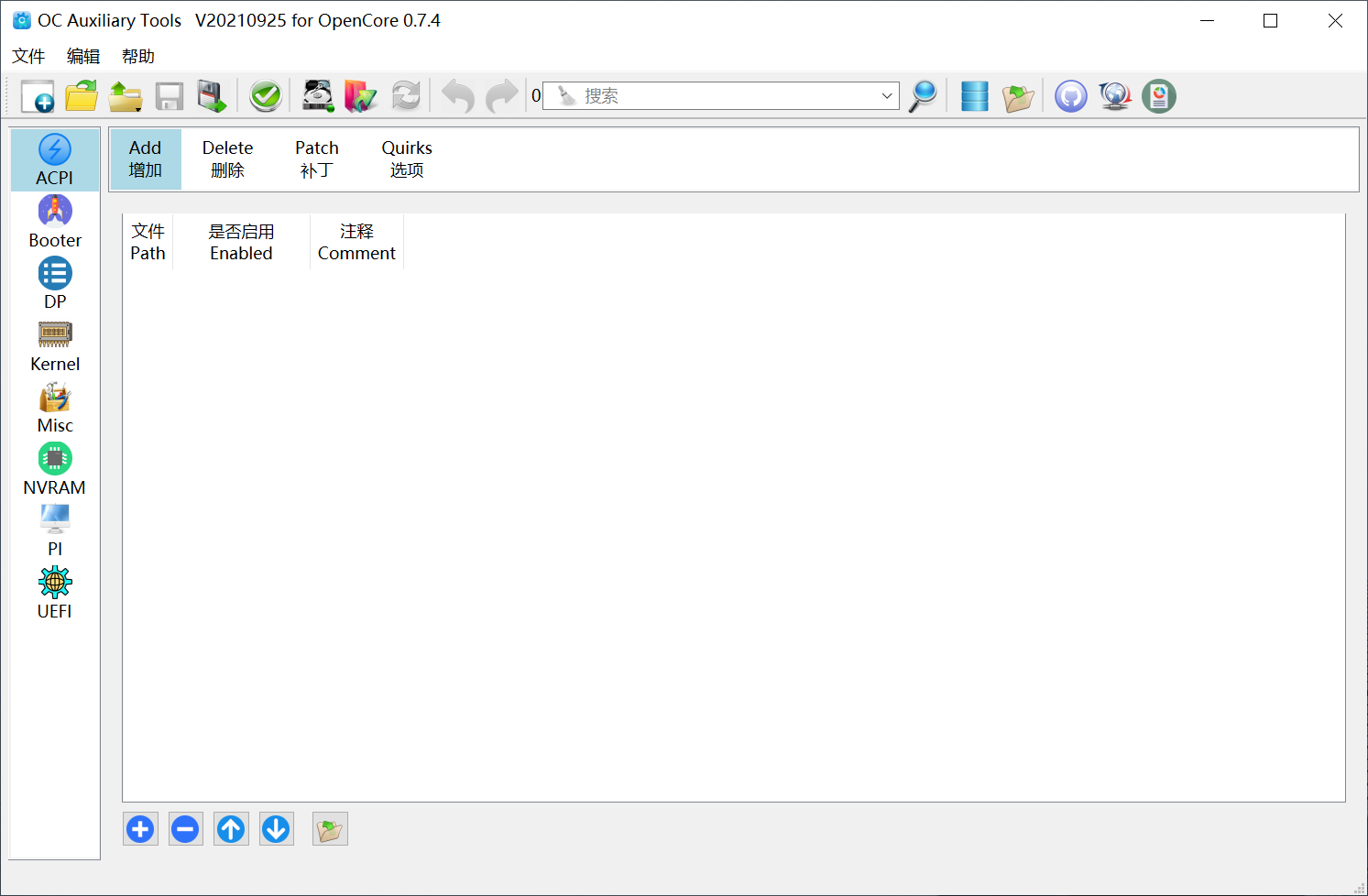The height and width of the screenshot is (896, 1368).
Task: Switch to the Delete 删除 tab
Action: point(228,158)
